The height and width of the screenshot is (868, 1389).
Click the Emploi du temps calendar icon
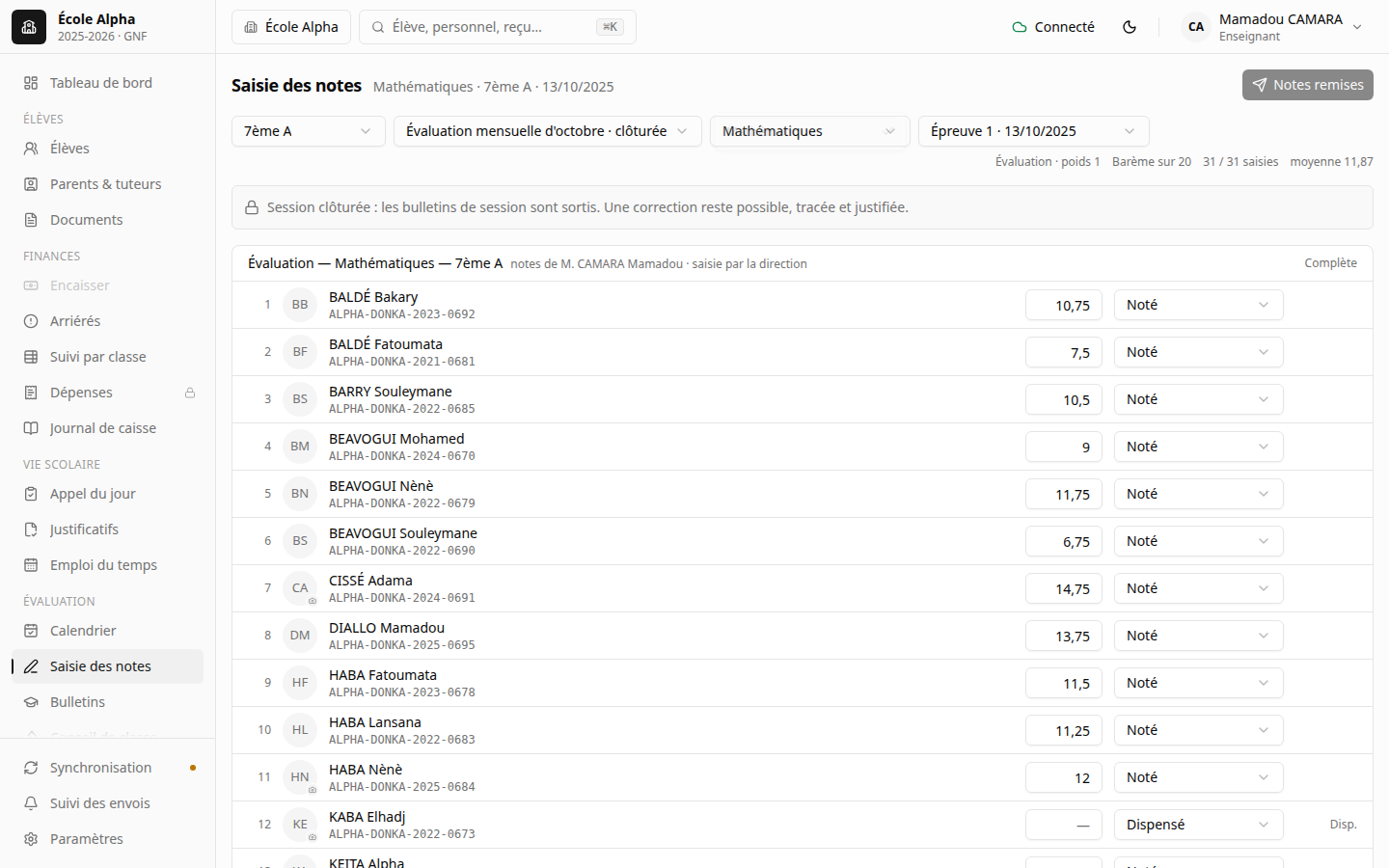point(31,565)
